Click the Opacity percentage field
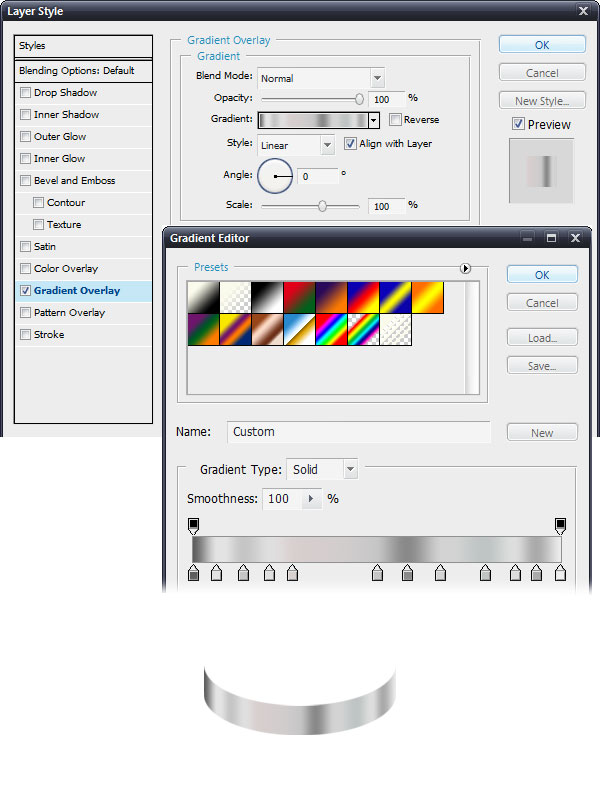 coord(387,99)
